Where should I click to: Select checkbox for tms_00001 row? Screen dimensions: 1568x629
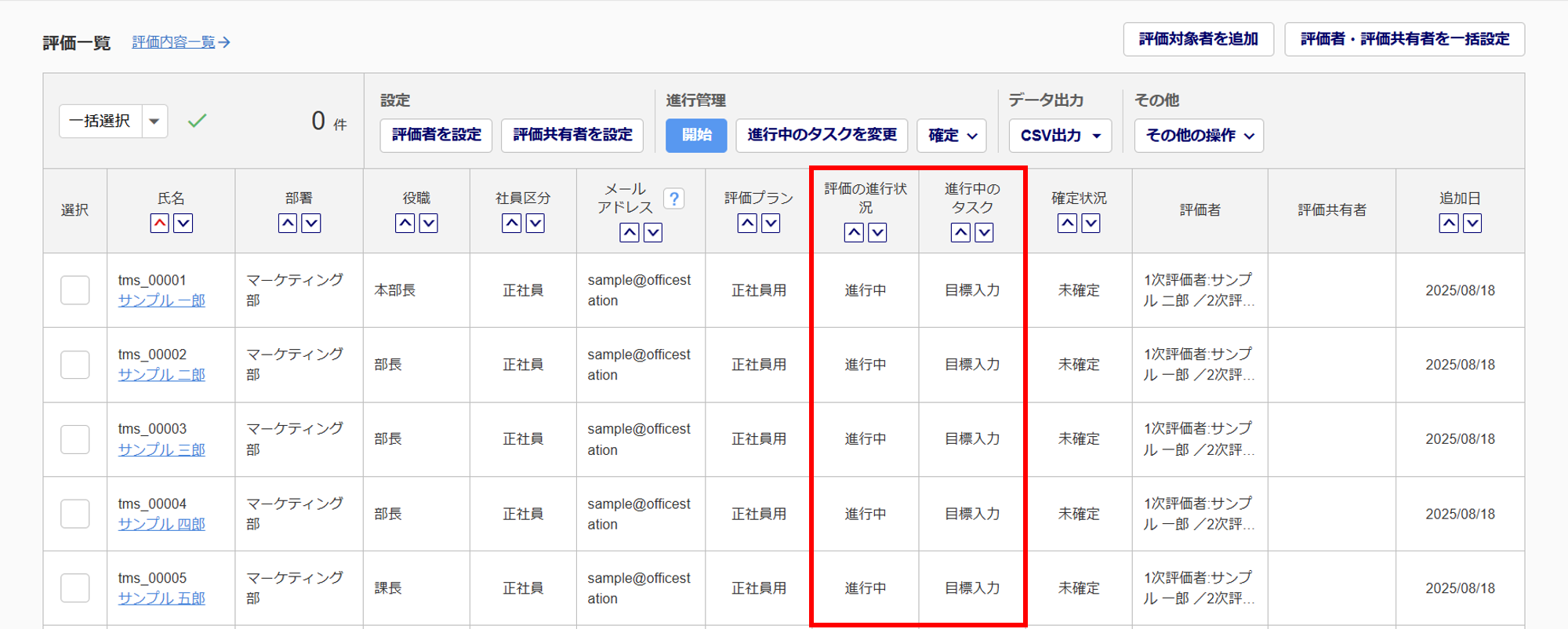[75, 290]
